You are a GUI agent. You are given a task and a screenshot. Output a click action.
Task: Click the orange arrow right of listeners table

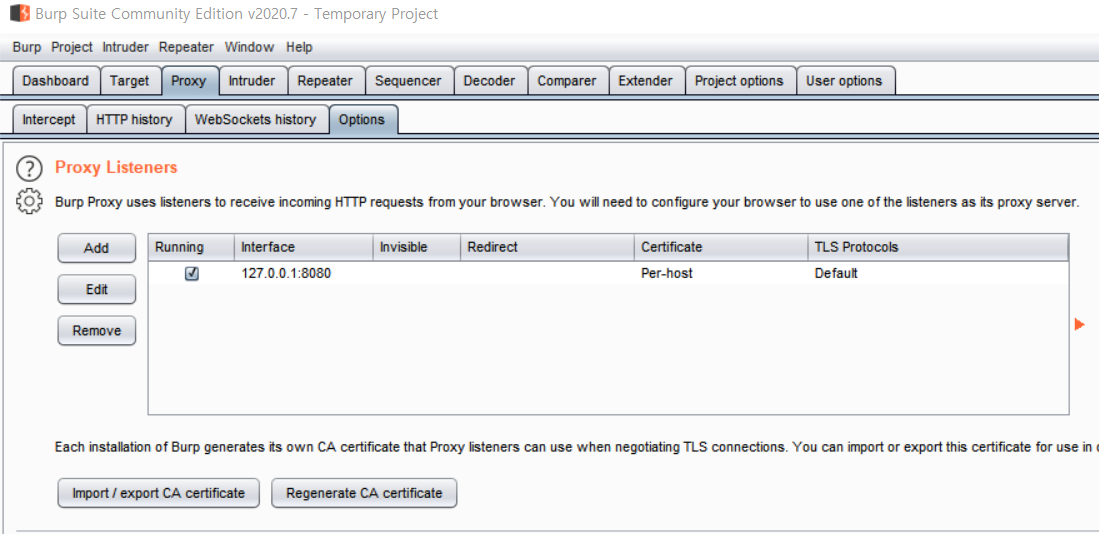click(1079, 324)
